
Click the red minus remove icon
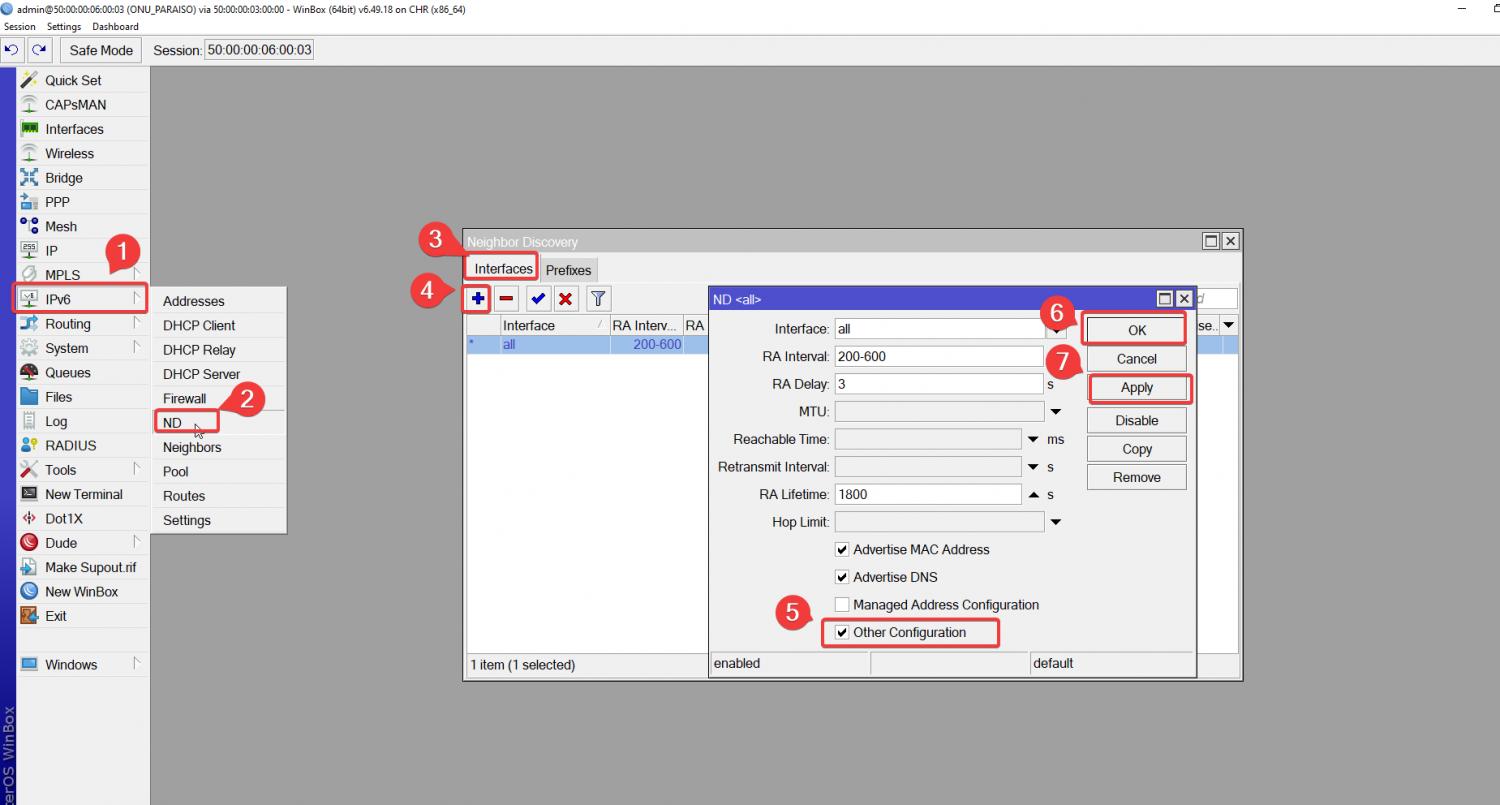pyautogui.click(x=507, y=298)
